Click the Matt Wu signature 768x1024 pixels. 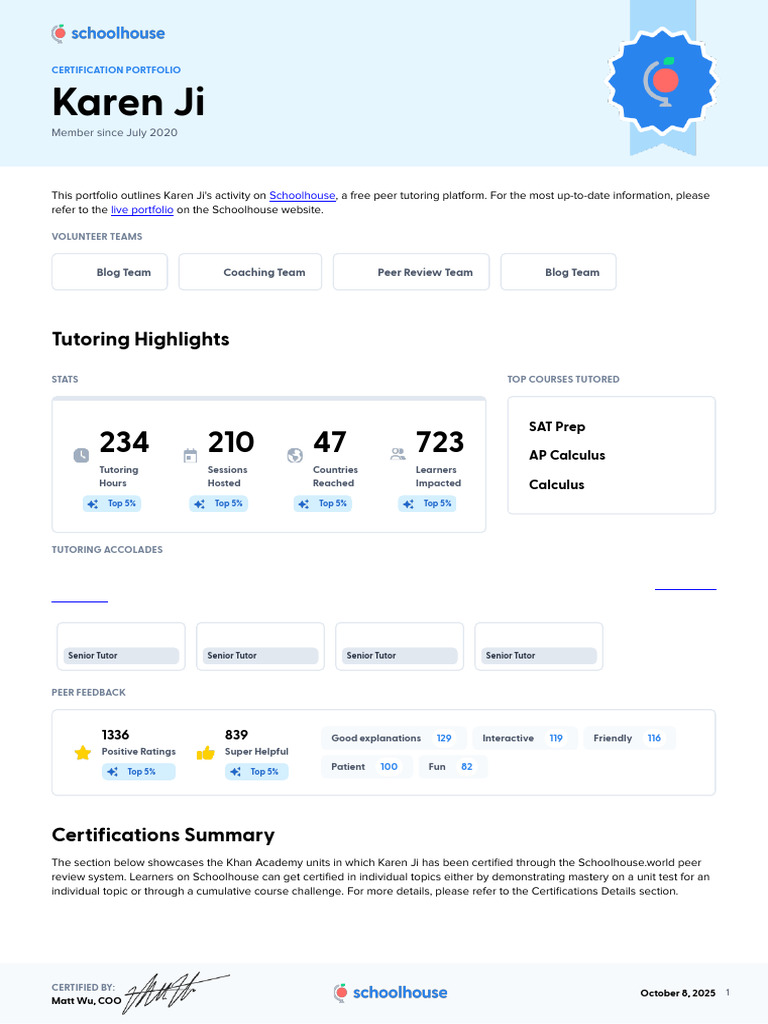[x=176, y=992]
